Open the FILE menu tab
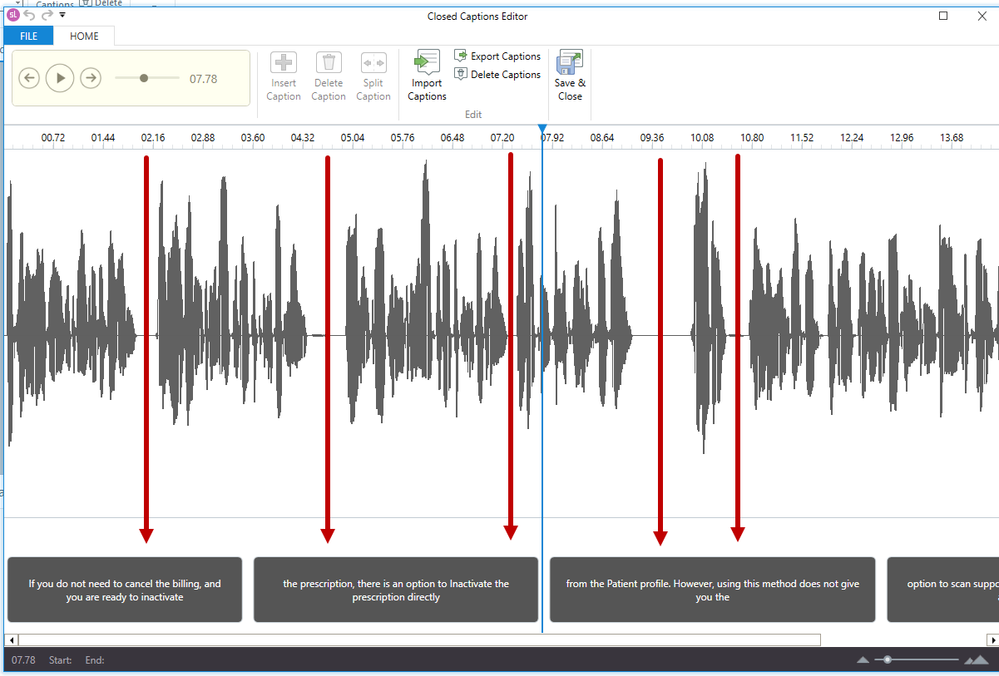This screenshot has width=999, height=676. pyautogui.click(x=28, y=36)
